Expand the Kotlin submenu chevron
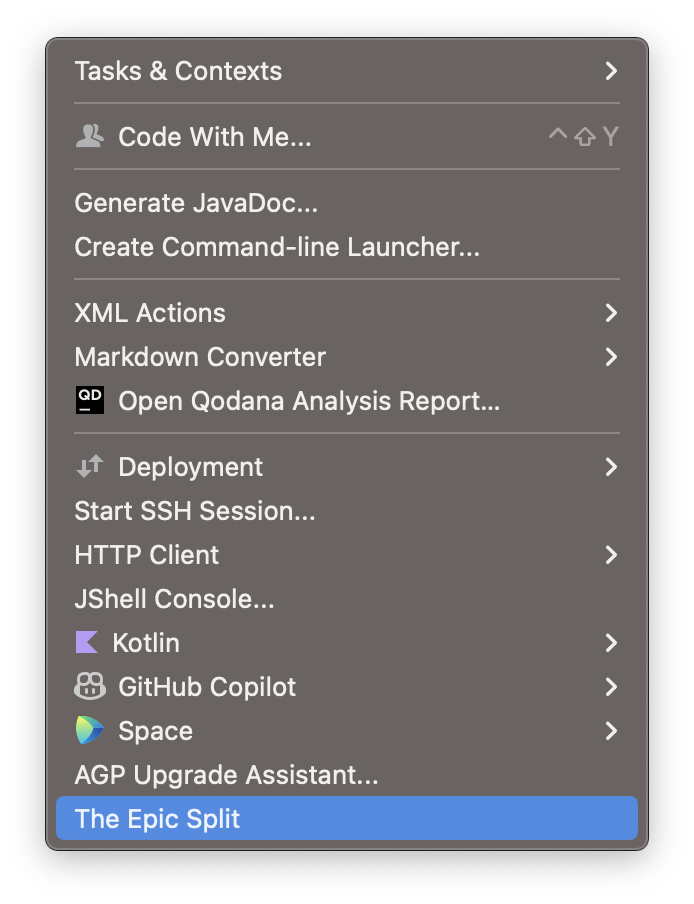694x904 pixels. [612, 643]
